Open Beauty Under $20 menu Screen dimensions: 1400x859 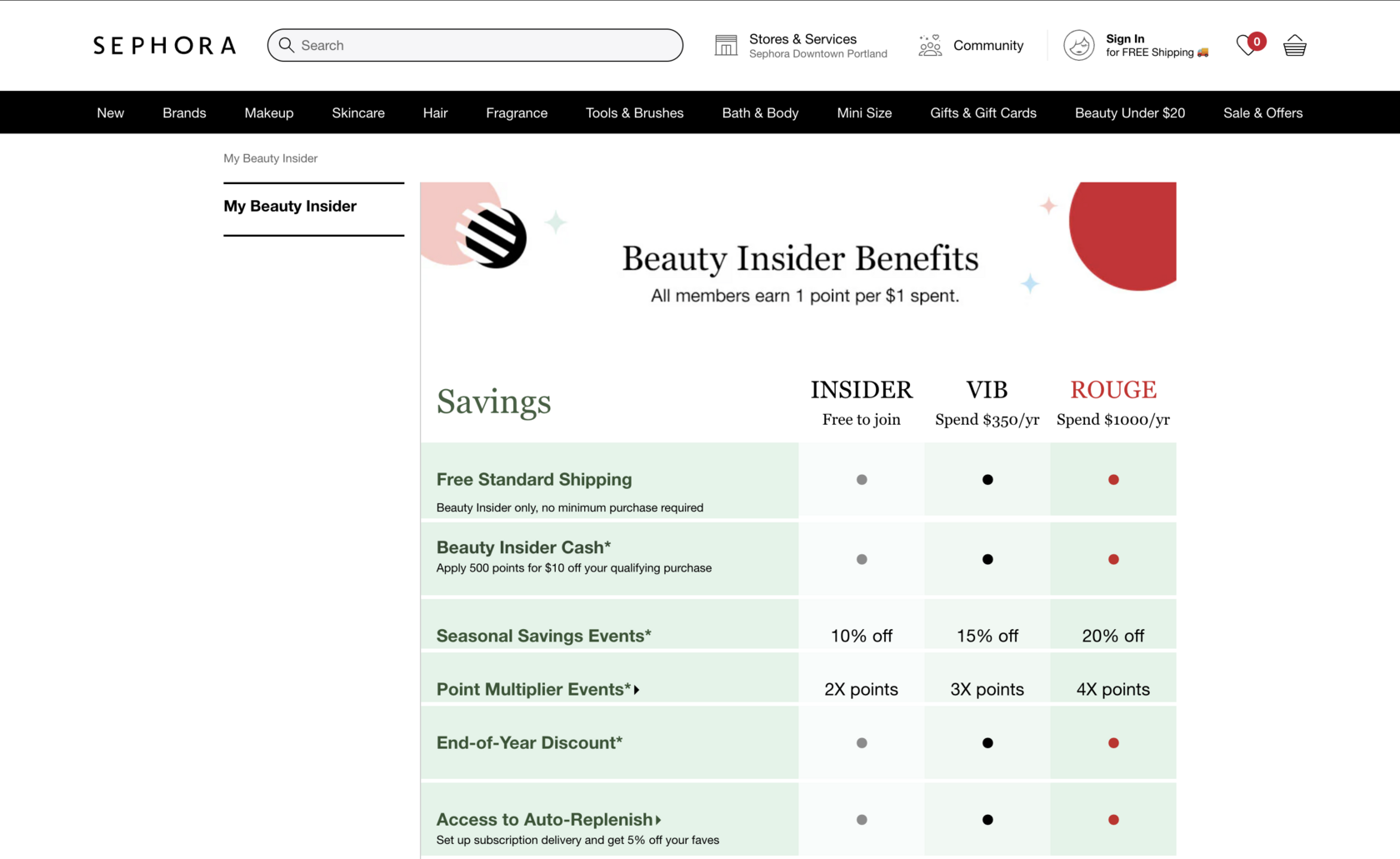1130,112
